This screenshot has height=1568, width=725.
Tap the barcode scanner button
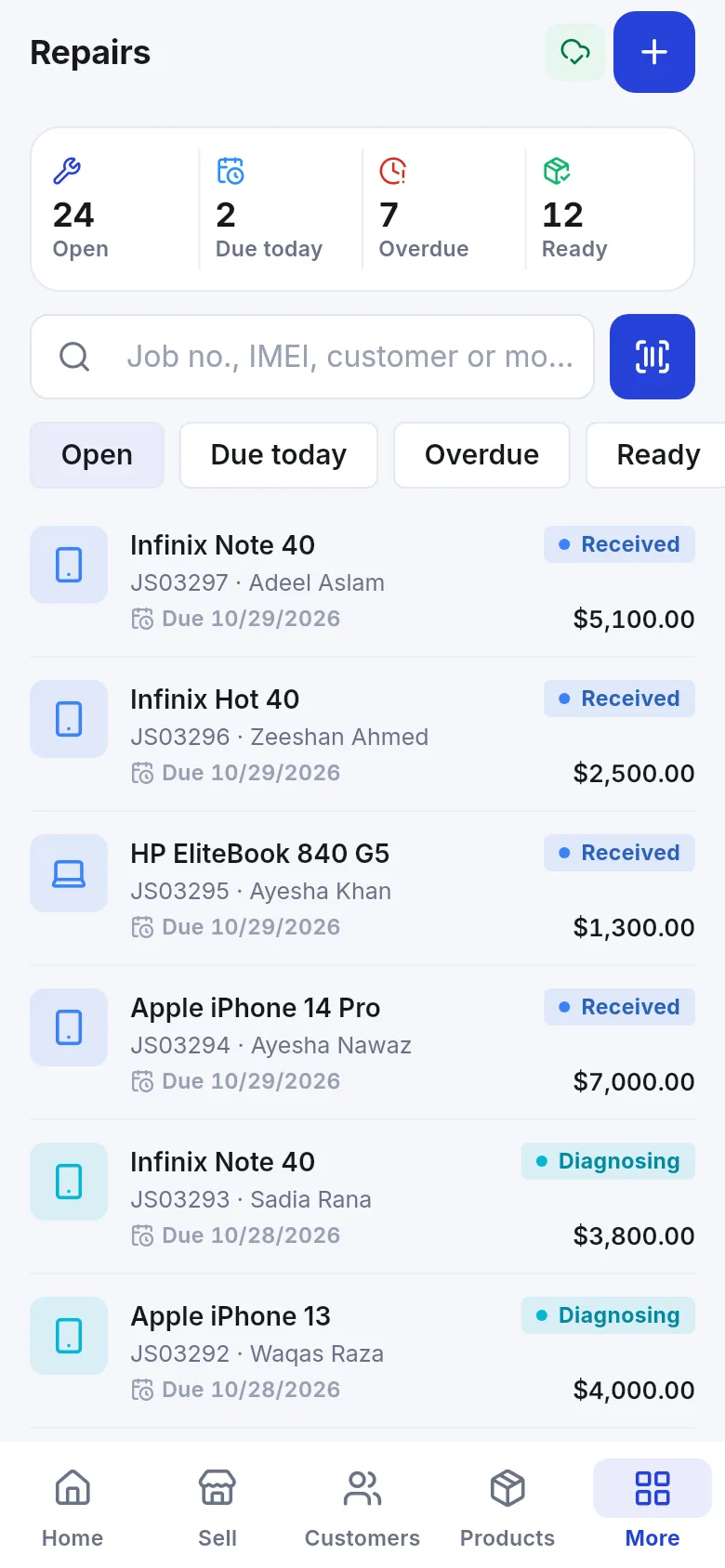point(652,357)
